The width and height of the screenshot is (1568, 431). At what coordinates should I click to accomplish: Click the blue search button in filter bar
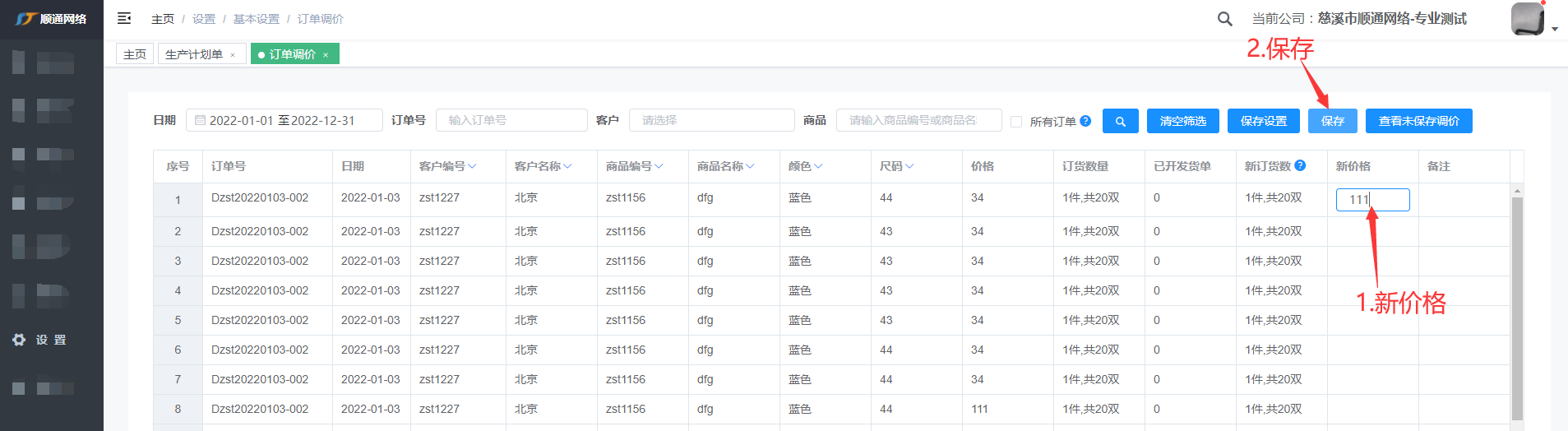[1120, 121]
